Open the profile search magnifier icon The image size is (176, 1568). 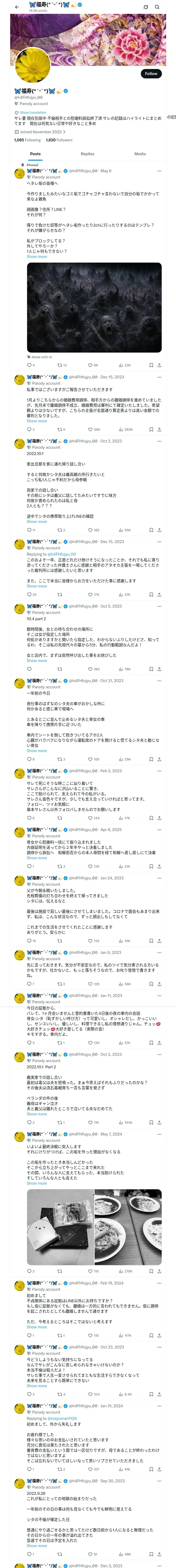coord(157,7)
